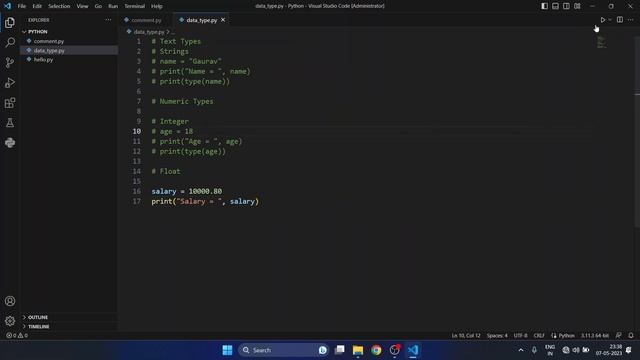Viewport: 640px width, 360px height.
Task: Click the VS Code logo icon in title bar
Action: click(7, 6)
